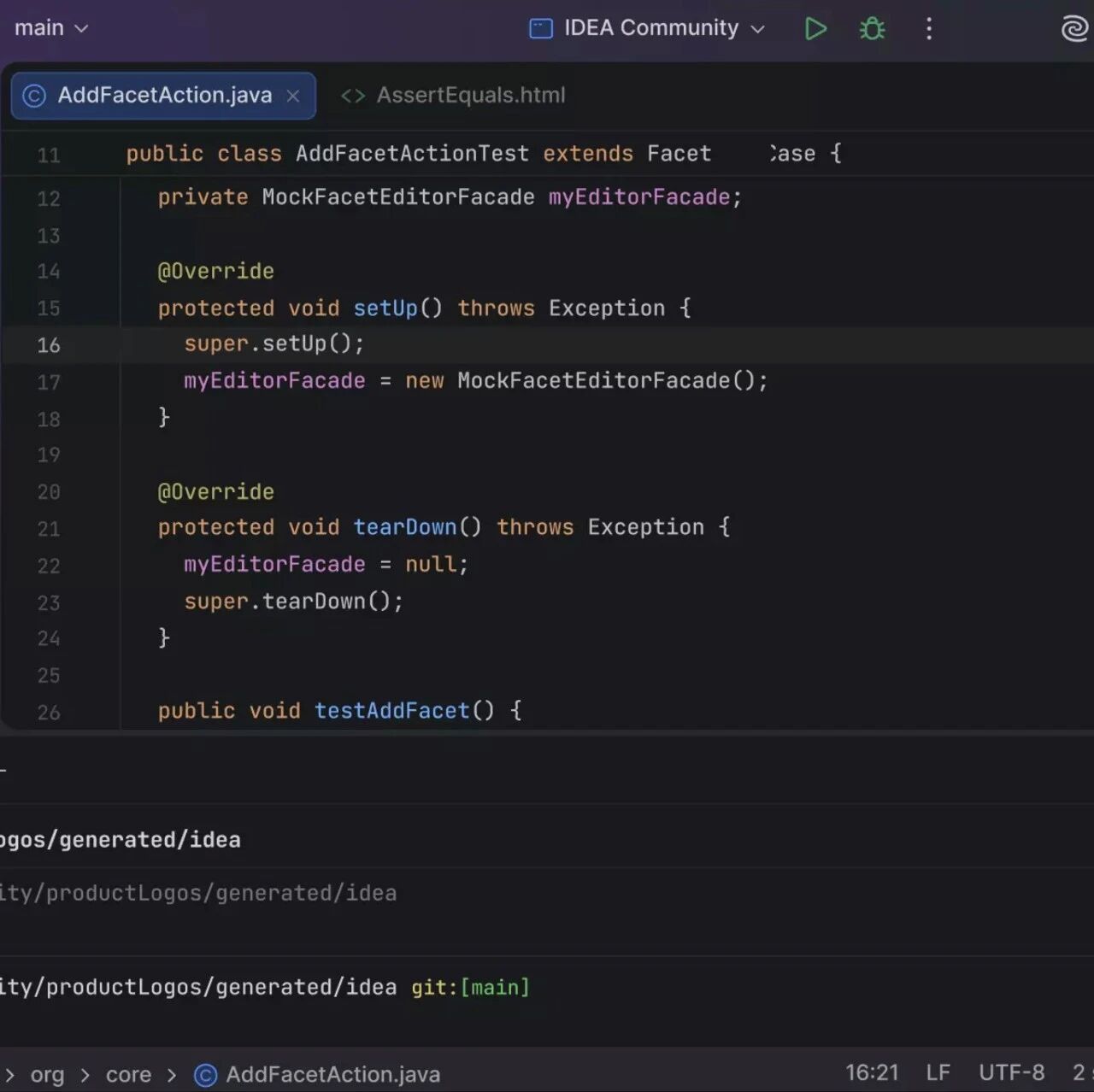Expand the chevron after core in breadcrumbs
The height and width of the screenshot is (1092, 1094).
pyautogui.click(x=172, y=1075)
